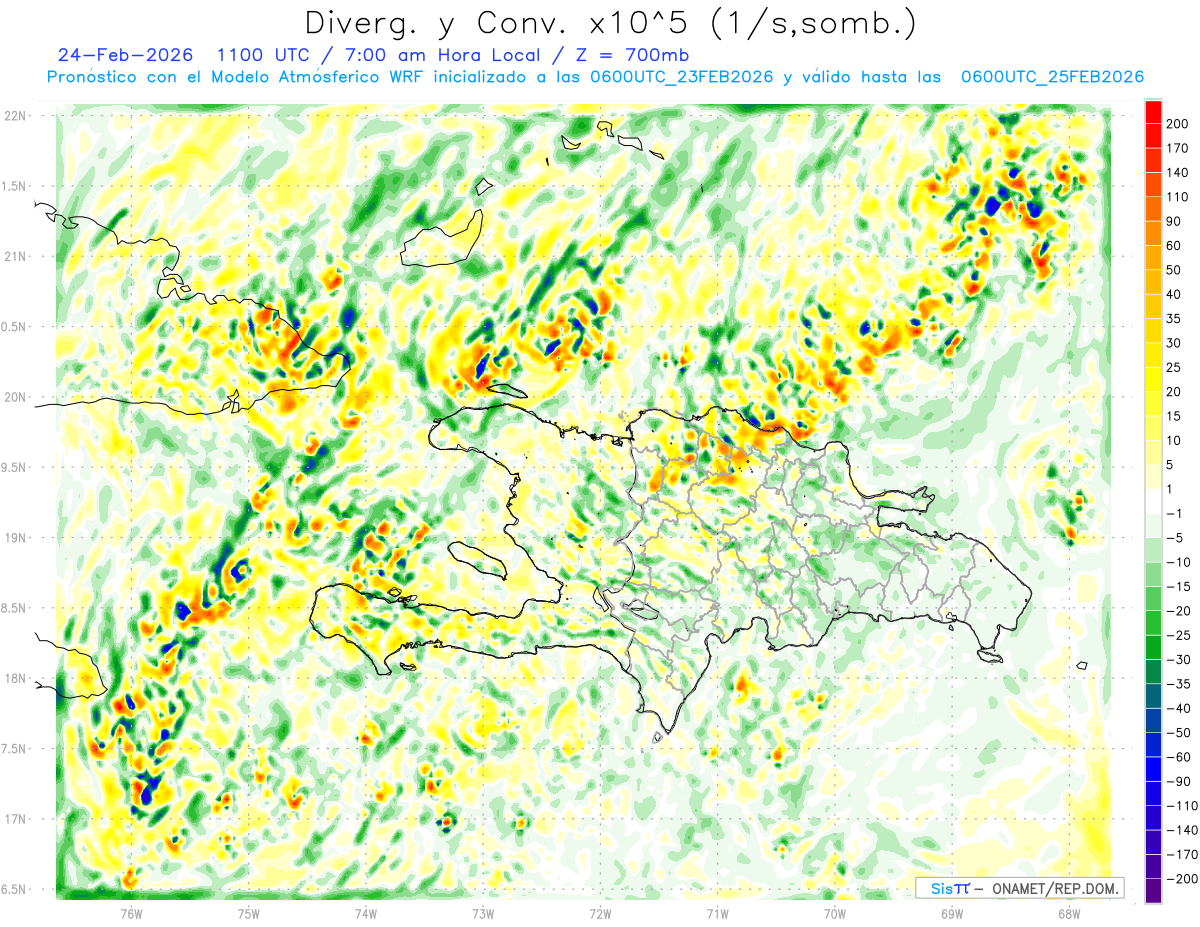Click the '200' color scale label

tap(1177, 122)
